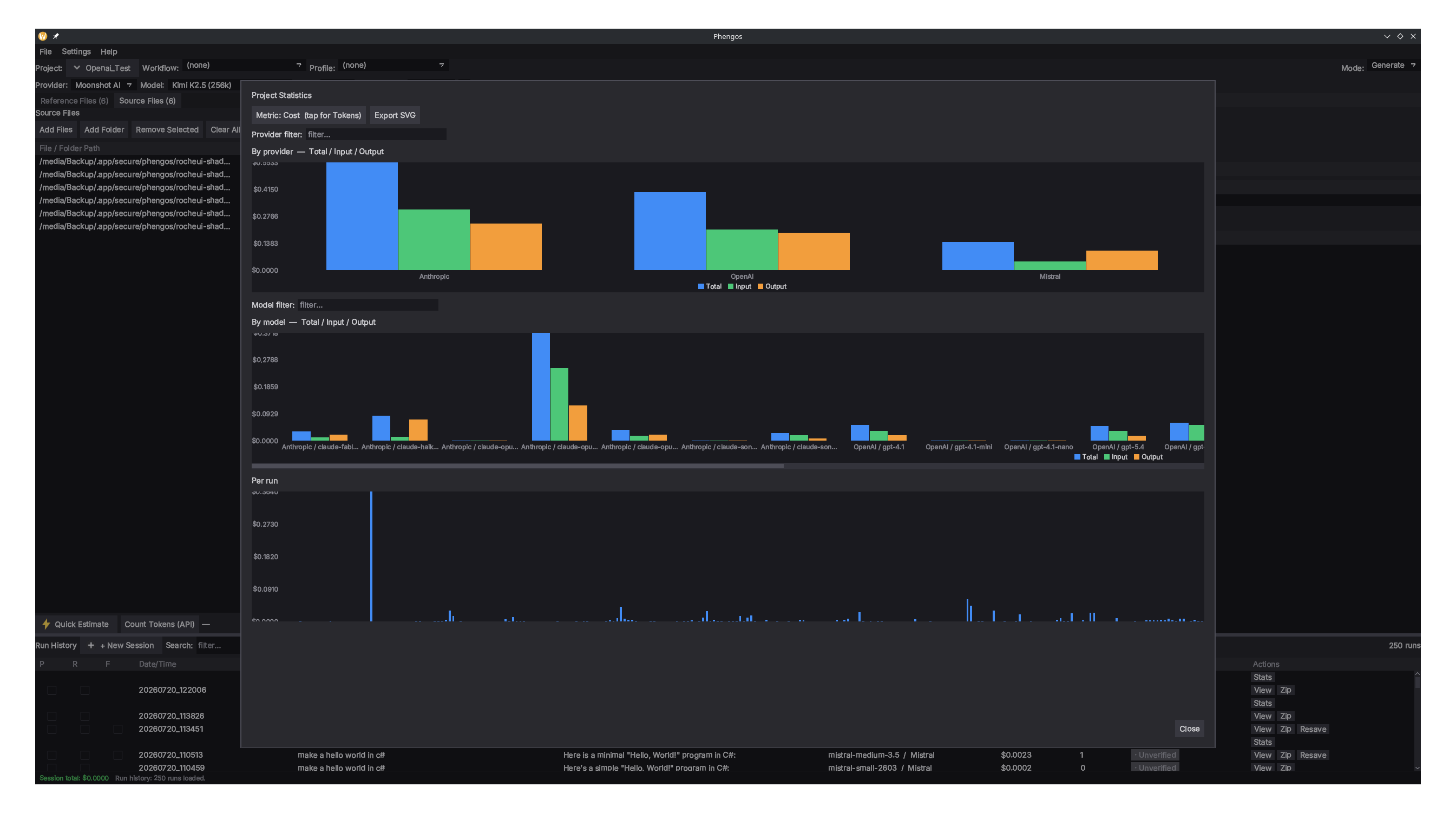1456x826 pixels.
Task: Click the green Input legend marker under provider chart
Action: click(731, 286)
